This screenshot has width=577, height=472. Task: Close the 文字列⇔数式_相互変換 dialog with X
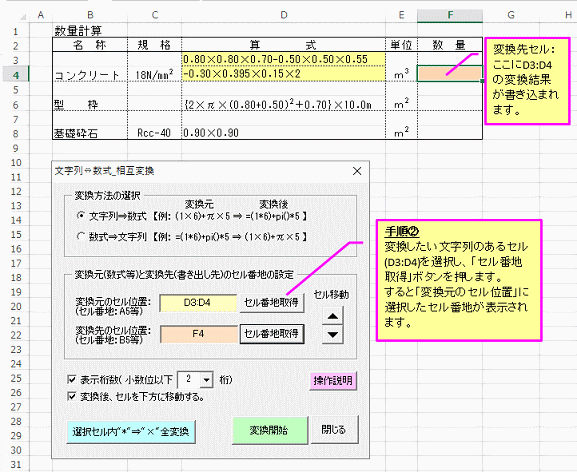tap(357, 171)
